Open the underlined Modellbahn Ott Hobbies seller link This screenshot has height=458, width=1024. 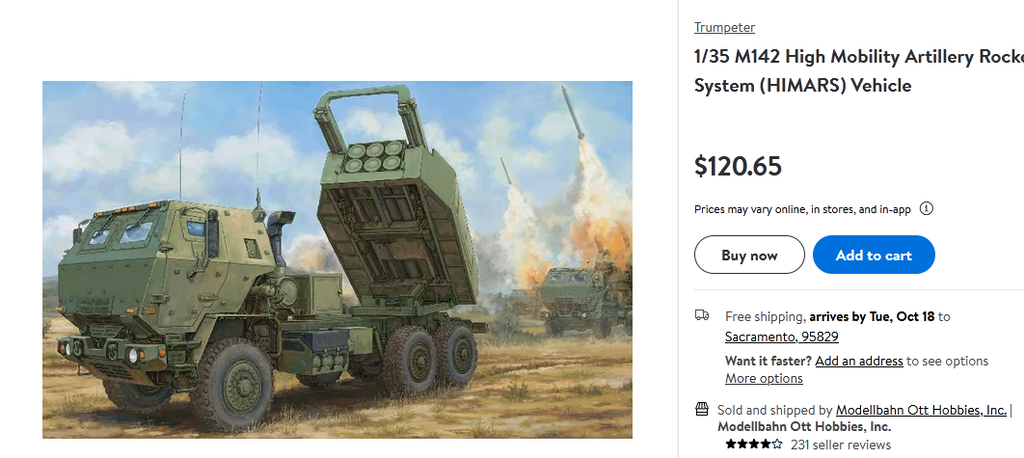pyautogui.click(x=920, y=410)
